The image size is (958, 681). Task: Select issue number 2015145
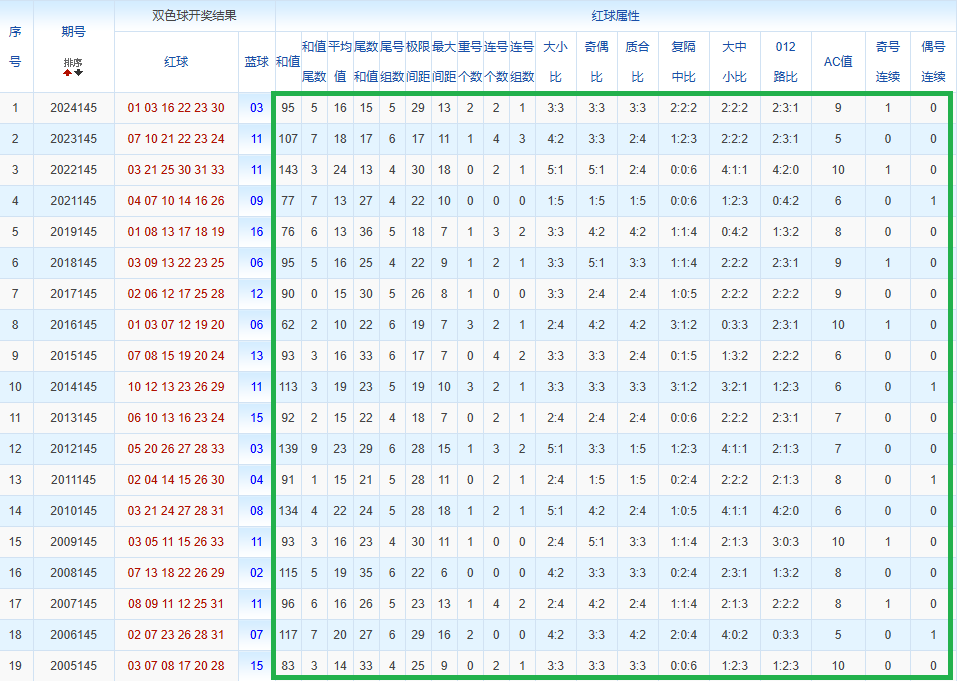pos(73,356)
